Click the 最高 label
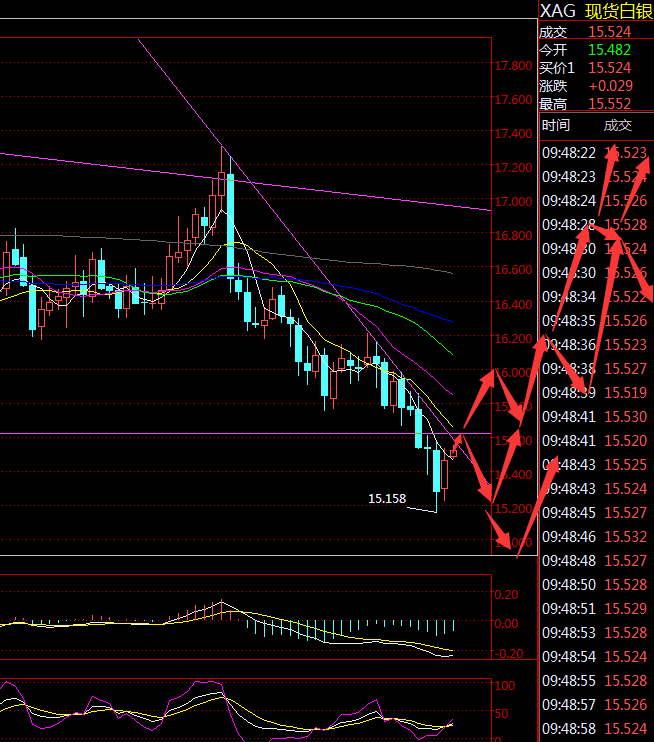 (x=553, y=104)
